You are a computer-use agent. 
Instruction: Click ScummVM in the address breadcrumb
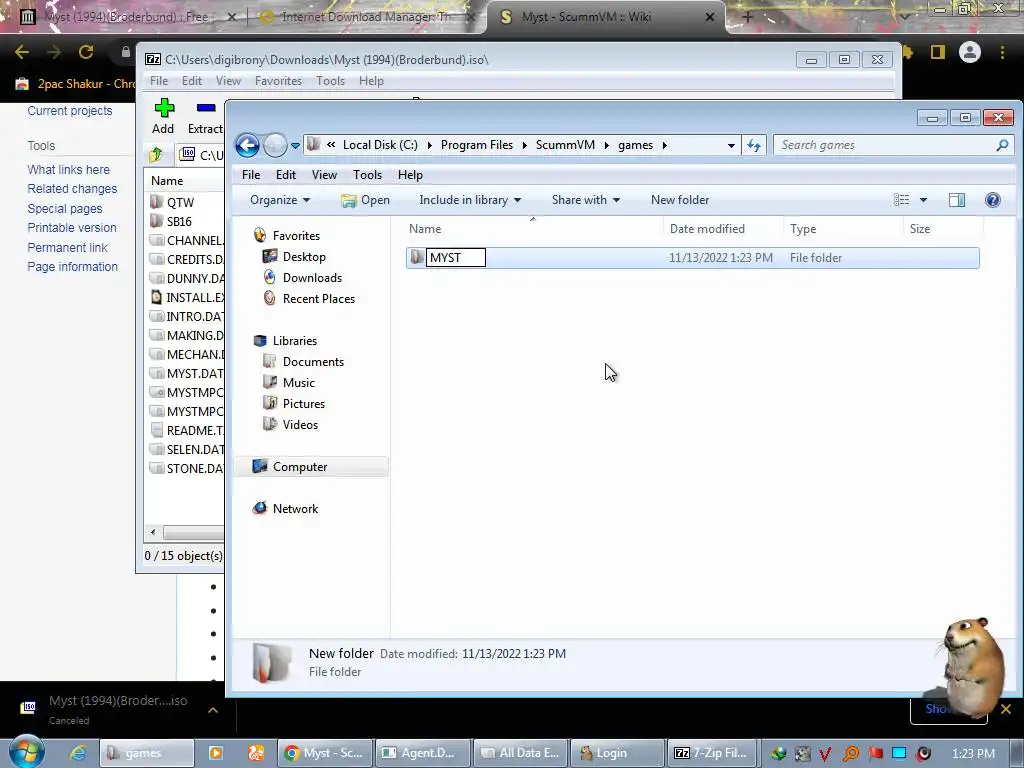(x=565, y=145)
